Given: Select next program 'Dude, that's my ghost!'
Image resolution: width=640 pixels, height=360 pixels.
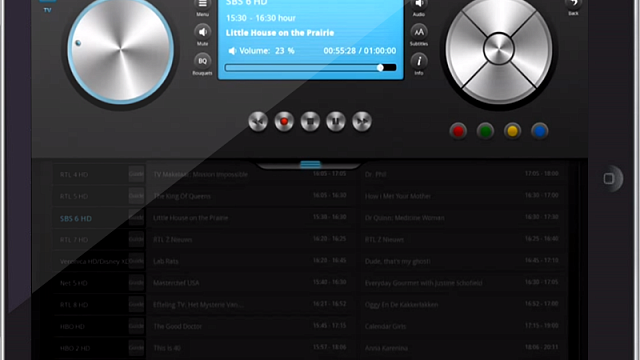Looking at the screenshot, I should pyautogui.click(x=398, y=261).
